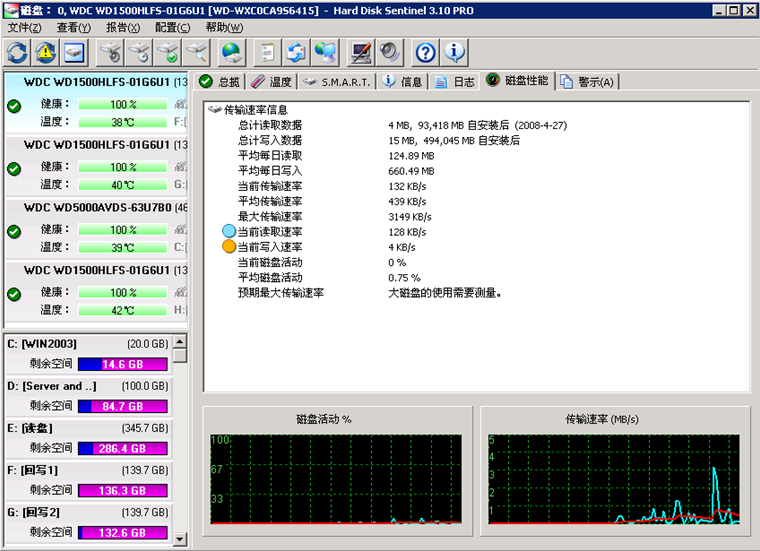The image size is (760, 551).
Task: Click the 磁盘活动 % activity graph
Action: (336, 479)
